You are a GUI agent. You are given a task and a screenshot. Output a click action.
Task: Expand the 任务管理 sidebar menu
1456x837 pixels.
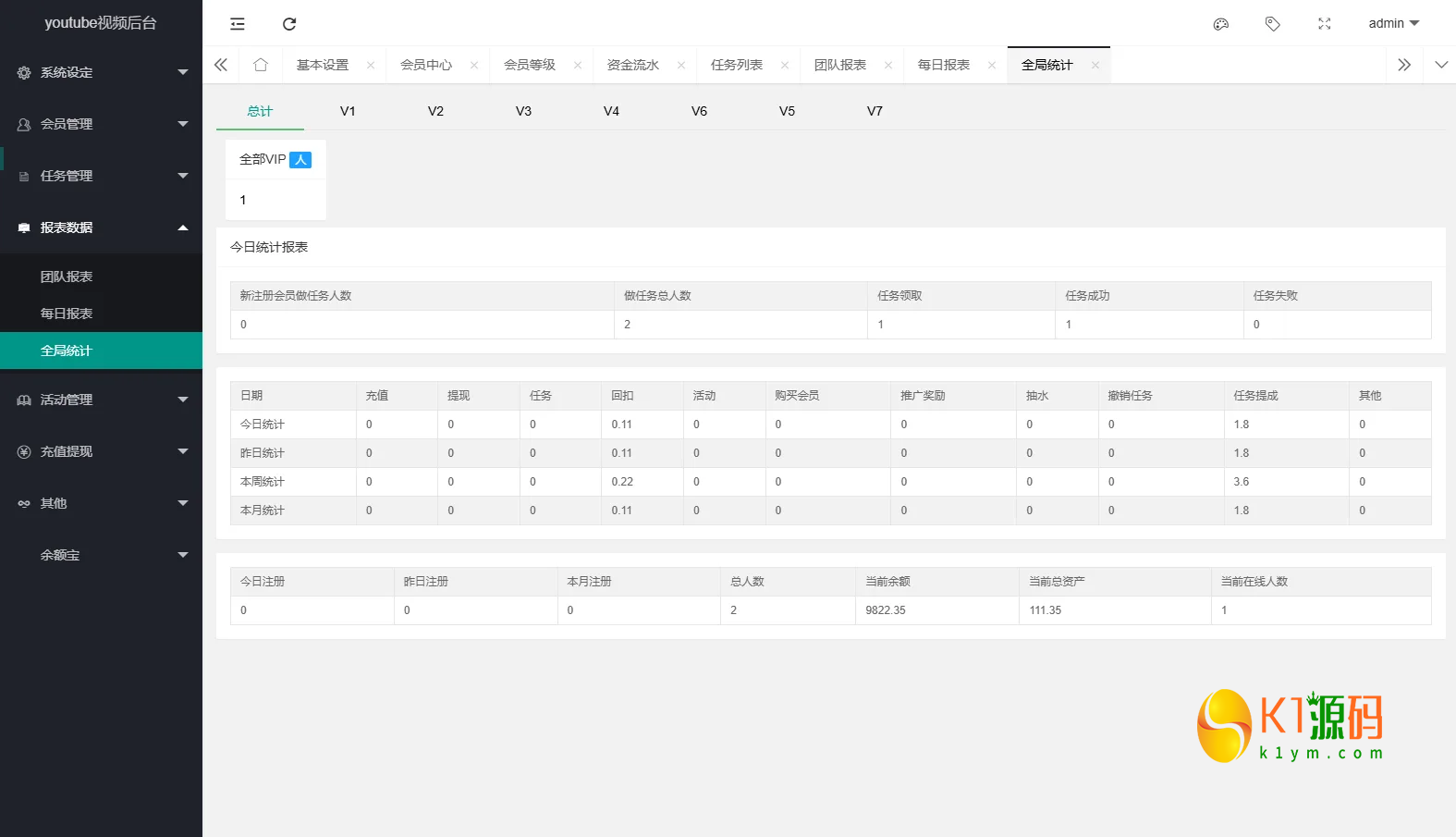point(101,176)
